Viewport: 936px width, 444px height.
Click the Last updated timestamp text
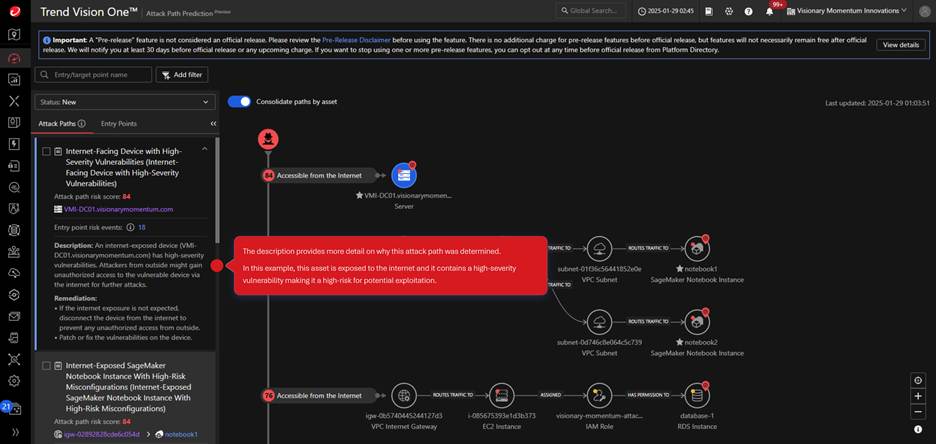tap(877, 103)
